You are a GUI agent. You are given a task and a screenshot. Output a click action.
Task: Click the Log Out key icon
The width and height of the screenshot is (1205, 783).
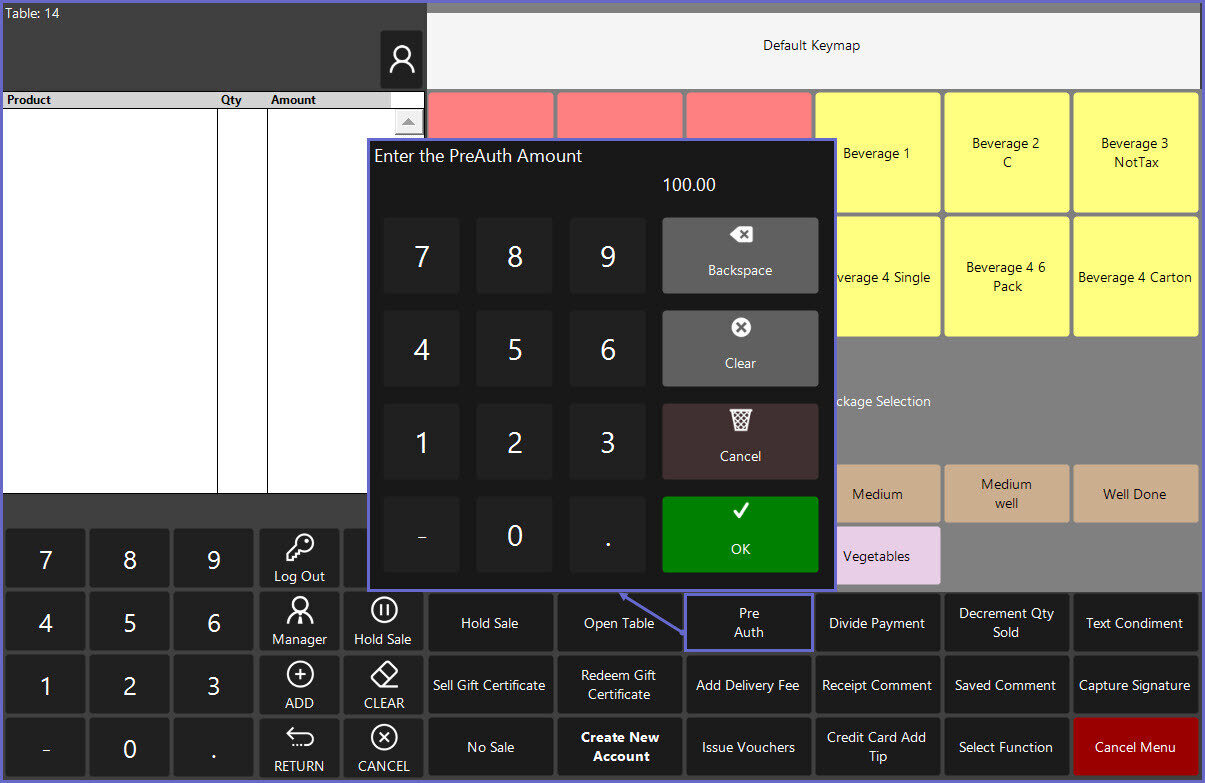(x=299, y=558)
